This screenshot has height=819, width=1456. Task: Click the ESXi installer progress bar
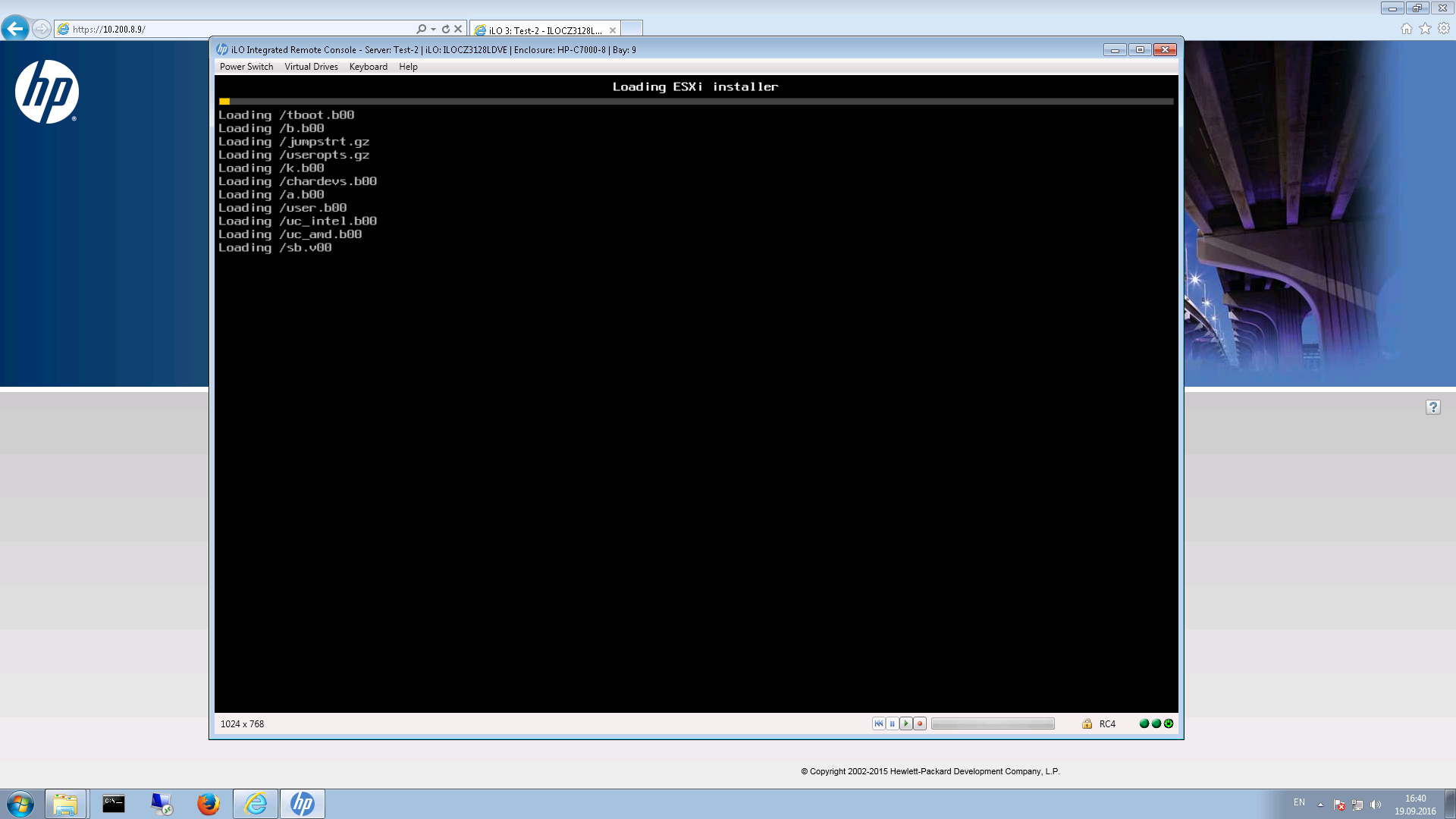696,101
